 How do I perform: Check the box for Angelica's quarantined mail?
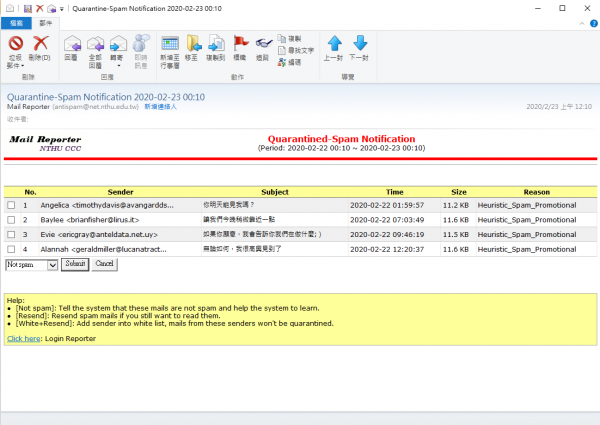[x=11, y=205]
